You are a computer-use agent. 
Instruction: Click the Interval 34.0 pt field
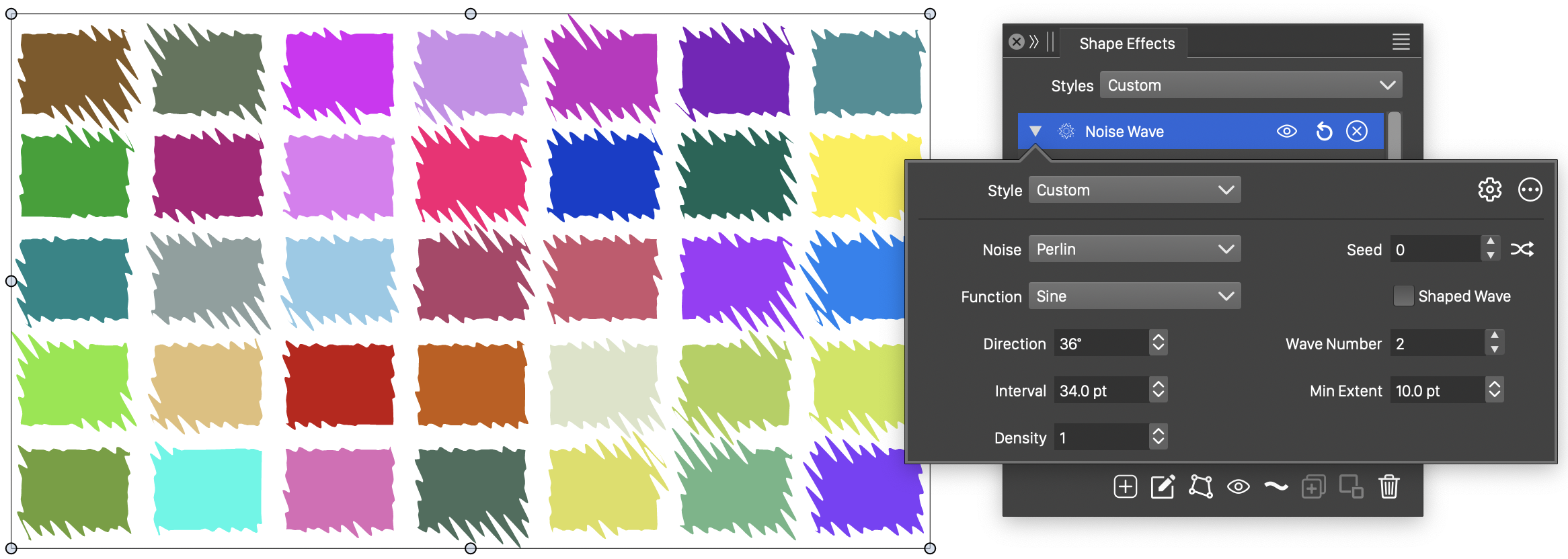1101,390
